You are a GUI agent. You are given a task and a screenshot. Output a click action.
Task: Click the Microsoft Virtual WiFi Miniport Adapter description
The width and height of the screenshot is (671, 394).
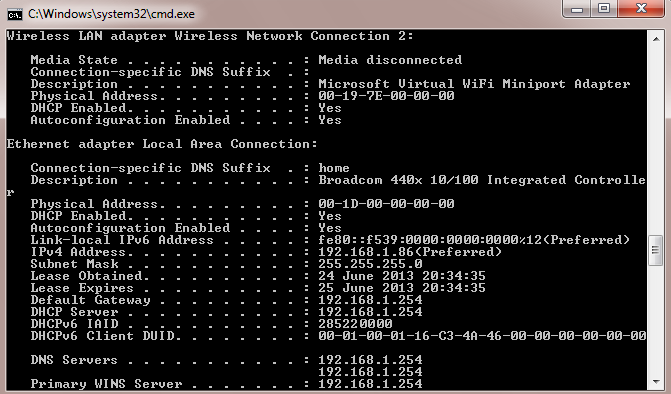click(474, 84)
